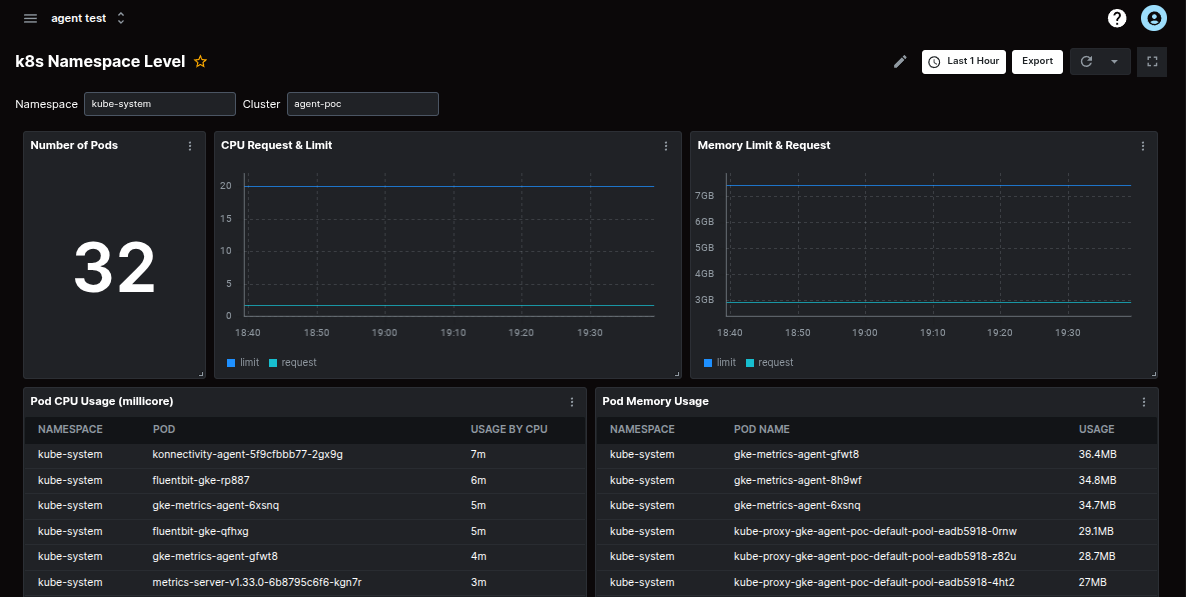Click the edit dashboard pencil icon
The width and height of the screenshot is (1186, 597).
pos(899,61)
